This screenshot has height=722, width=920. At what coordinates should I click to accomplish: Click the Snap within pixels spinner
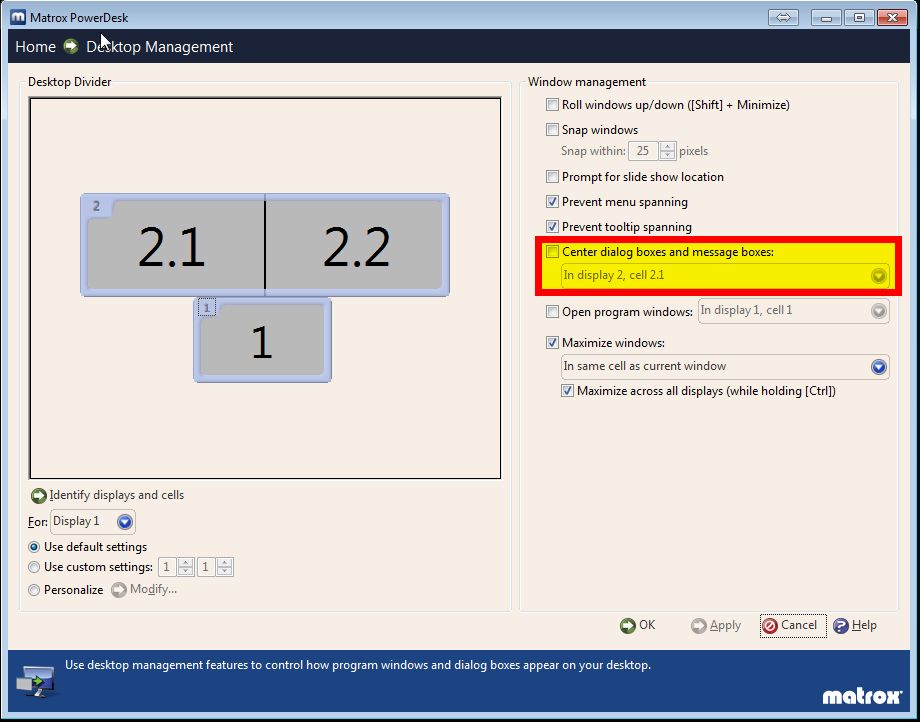(667, 151)
